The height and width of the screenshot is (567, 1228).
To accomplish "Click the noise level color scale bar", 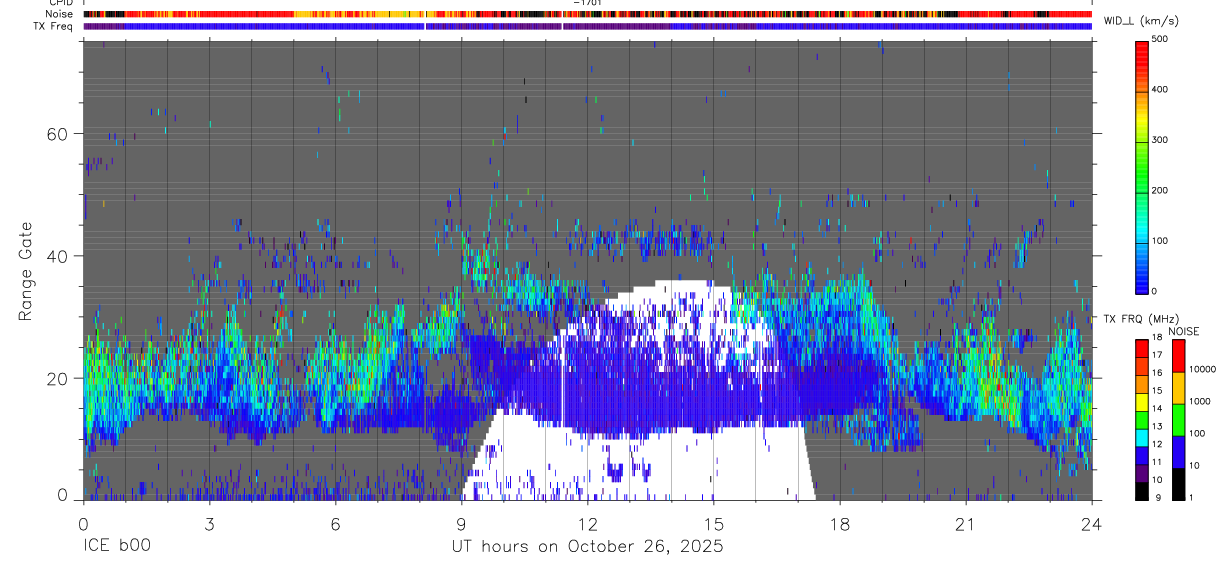I will tap(1178, 419).
